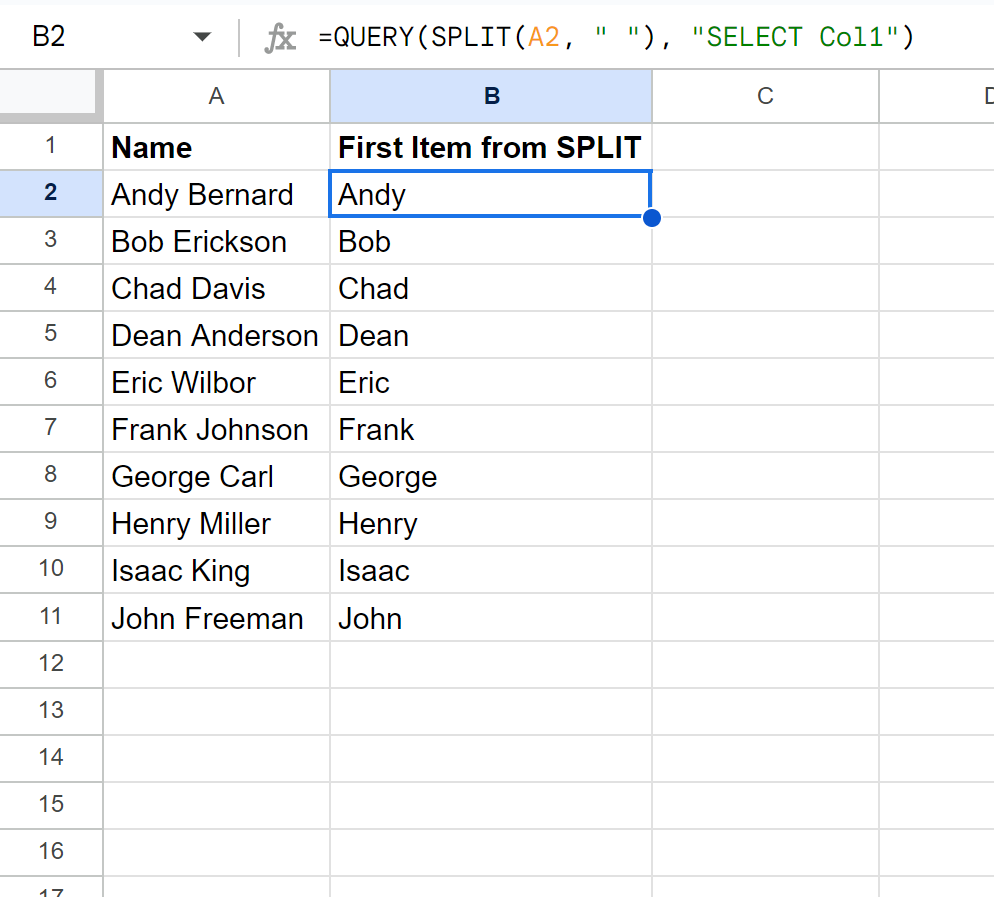Viewport: 994px width, 897px height.
Task: Select row 10 header
Action: [x=51, y=570]
